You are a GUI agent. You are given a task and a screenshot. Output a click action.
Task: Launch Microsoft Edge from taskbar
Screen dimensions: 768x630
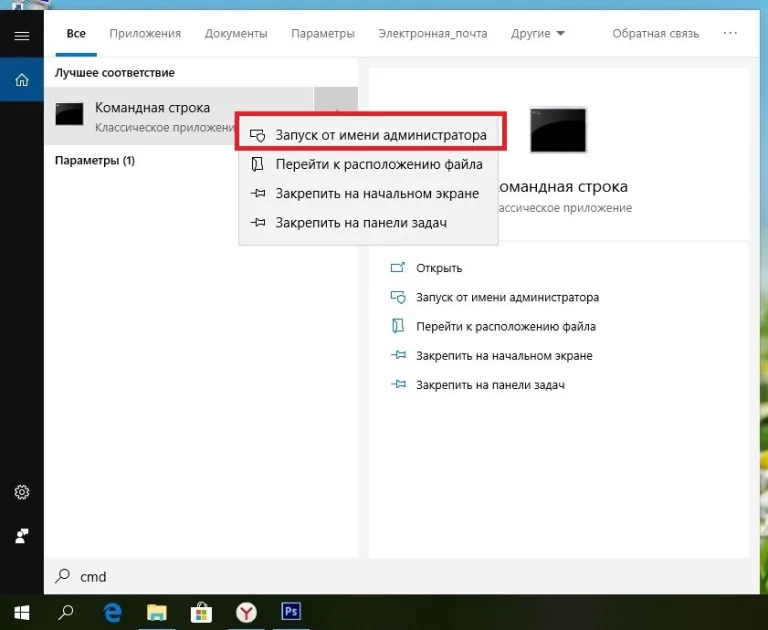pos(113,612)
